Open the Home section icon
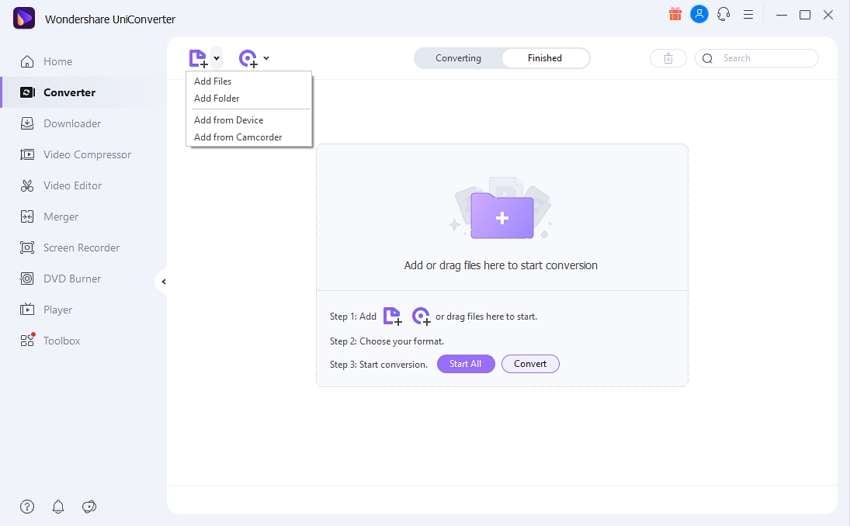The image size is (850, 526). coord(27,61)
